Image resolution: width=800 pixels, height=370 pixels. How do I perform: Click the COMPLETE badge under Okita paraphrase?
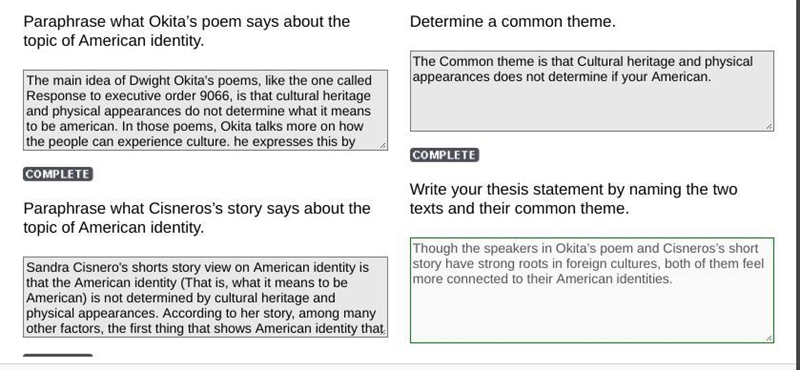58,174
